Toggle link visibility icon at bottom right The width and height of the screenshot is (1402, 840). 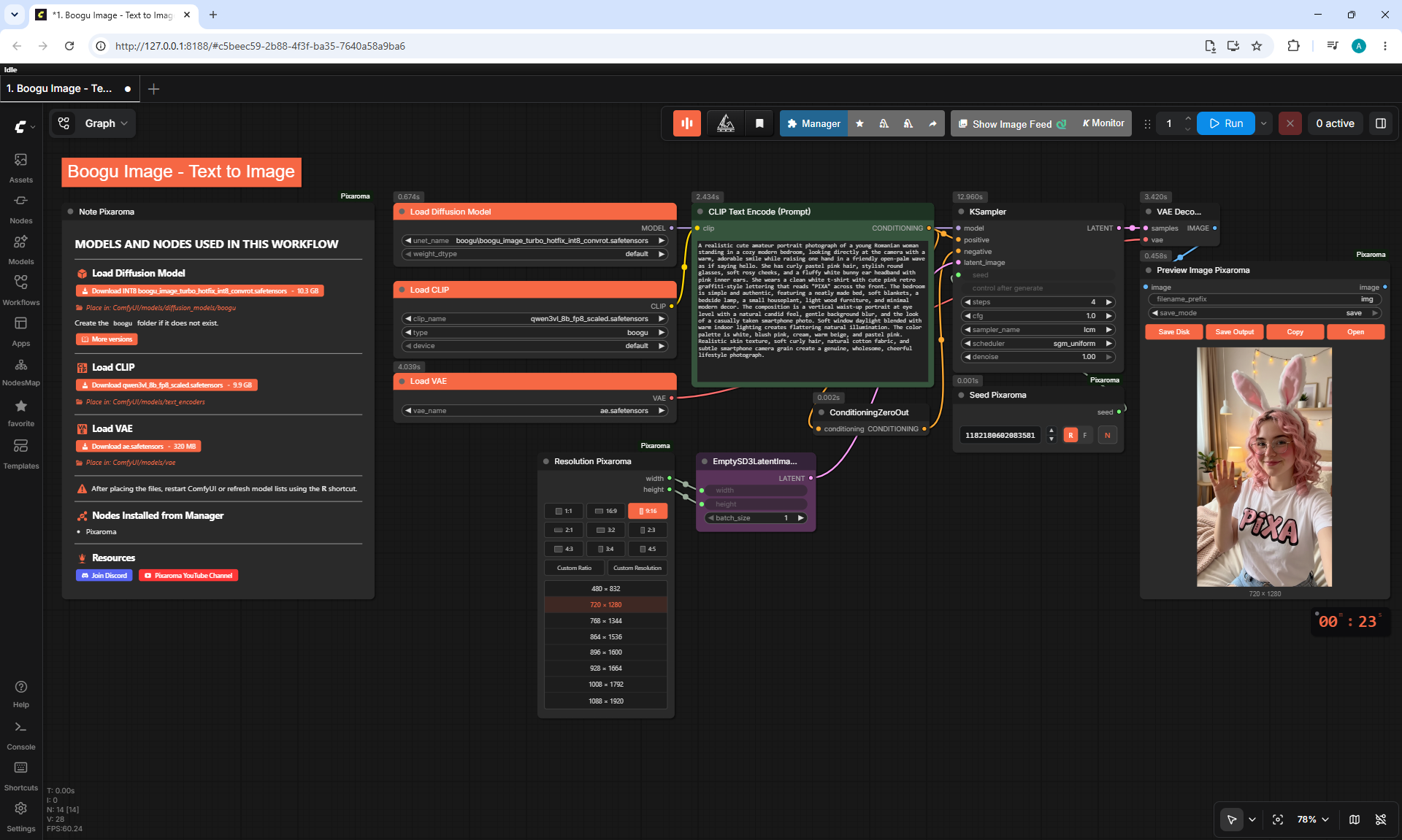pos(1380,820)
